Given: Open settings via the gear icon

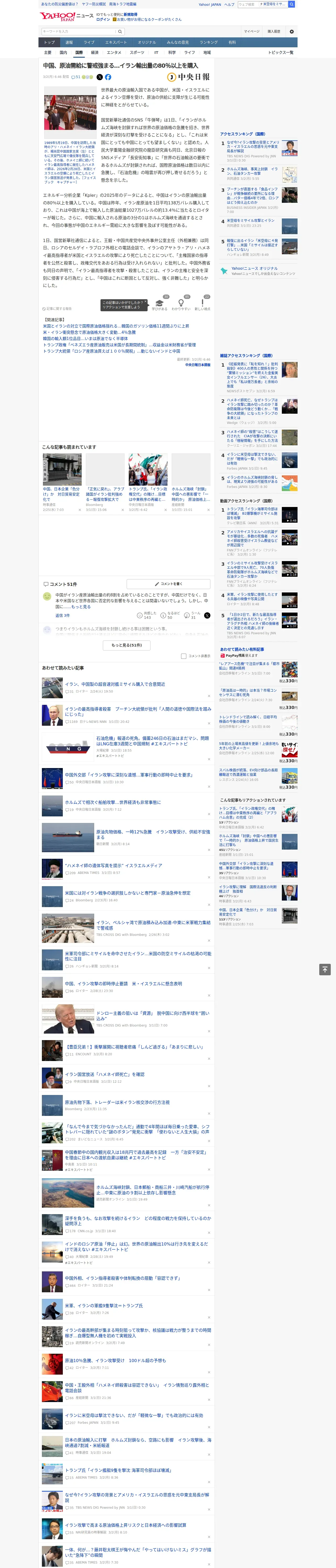Looking at the screenshot, I should [x=292, y=32].
